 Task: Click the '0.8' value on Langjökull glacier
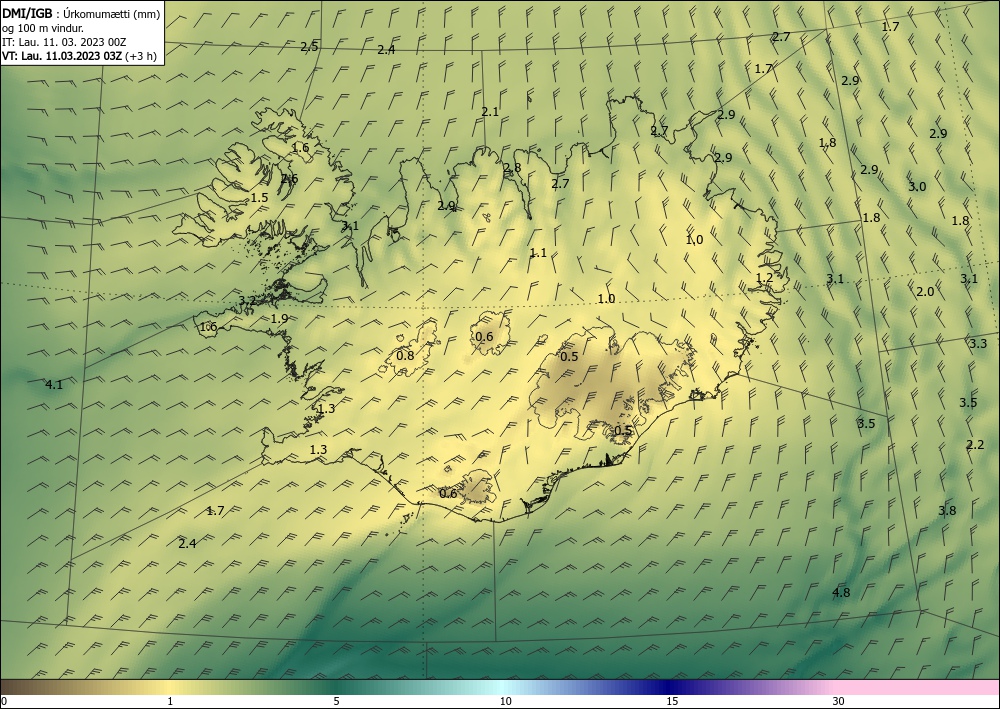[x=405, y=355]
